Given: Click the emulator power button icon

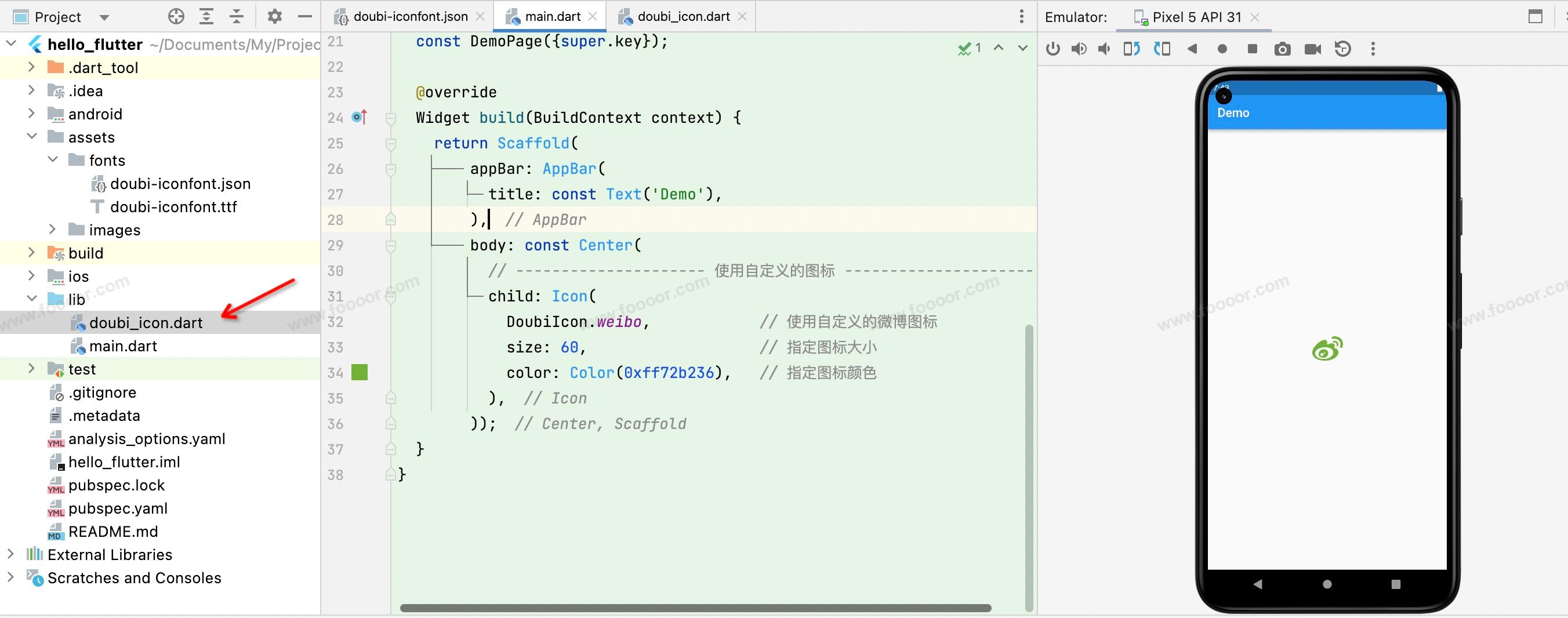Looking at the screenshot, I should pyautogui.click(x=1052, y=49).
